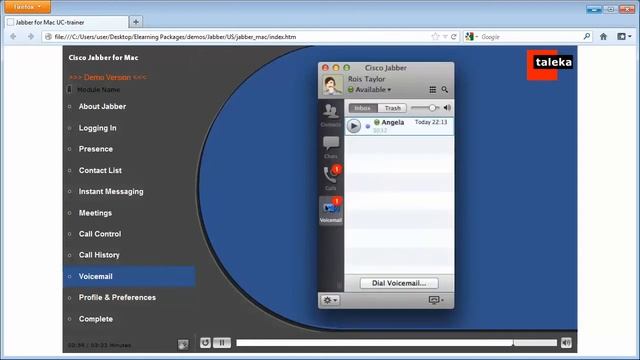The height and width of the screenshot is (360, 640).
Task: Open the Calls section with its notification badge
Action: [x=331, y=178]
